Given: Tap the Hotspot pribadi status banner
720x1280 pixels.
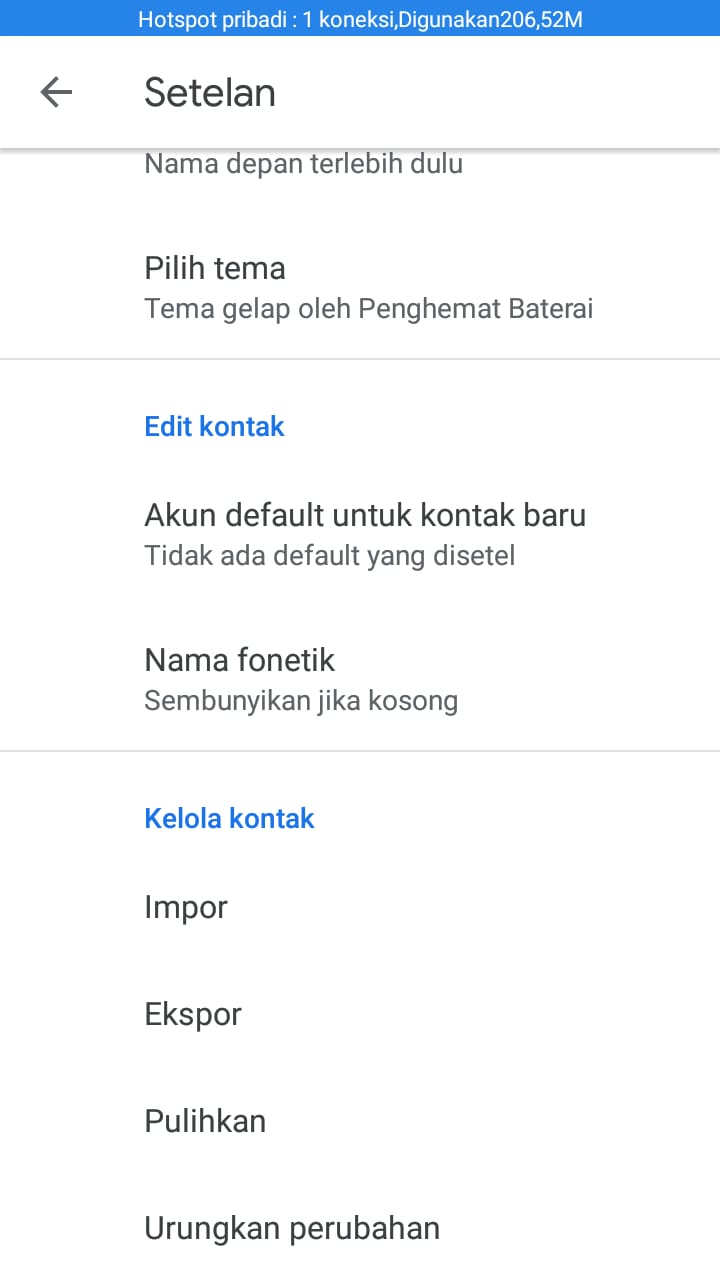Looking at the screenshot, I should (360, 18).
